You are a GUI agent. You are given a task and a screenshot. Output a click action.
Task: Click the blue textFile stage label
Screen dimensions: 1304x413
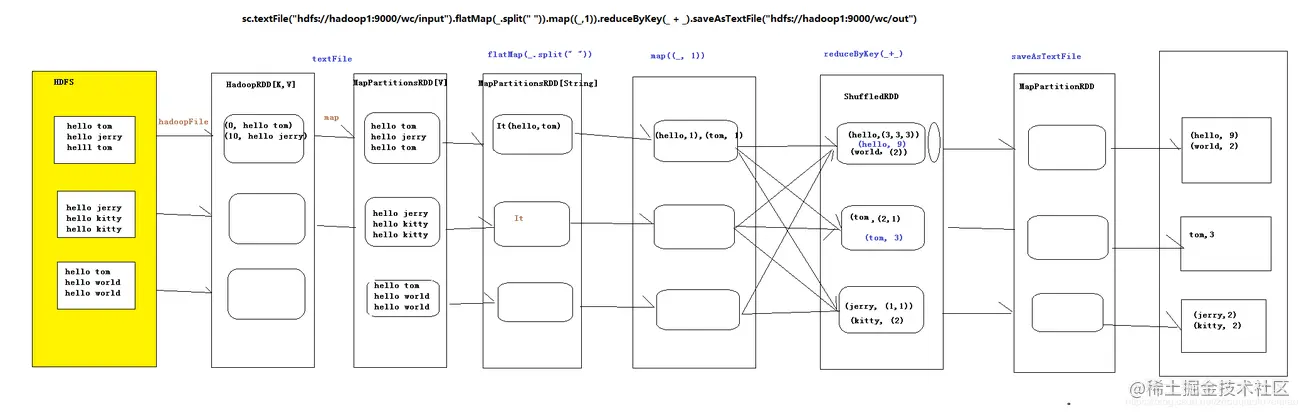tap(331, 59)
